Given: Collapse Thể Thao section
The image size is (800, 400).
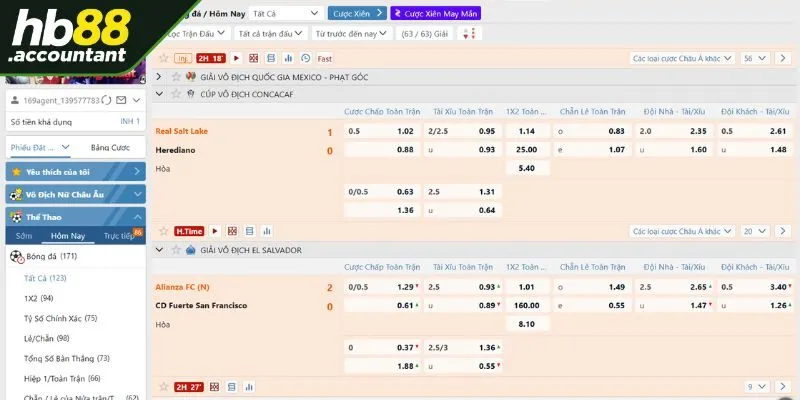Looking at the screenshot, I should tap(76, 217).
